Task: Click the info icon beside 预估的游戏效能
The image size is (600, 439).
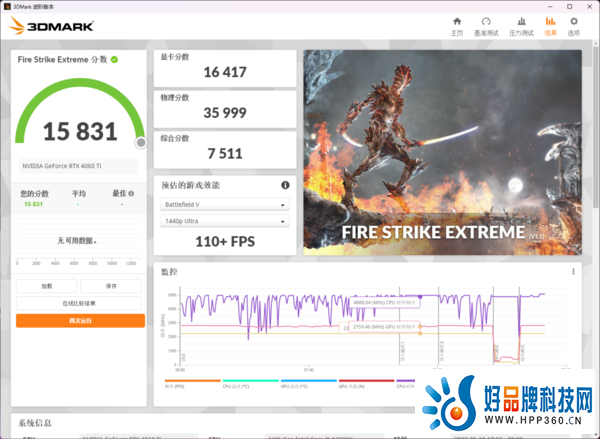Action: pyautogui.click(x=285, y=185)
